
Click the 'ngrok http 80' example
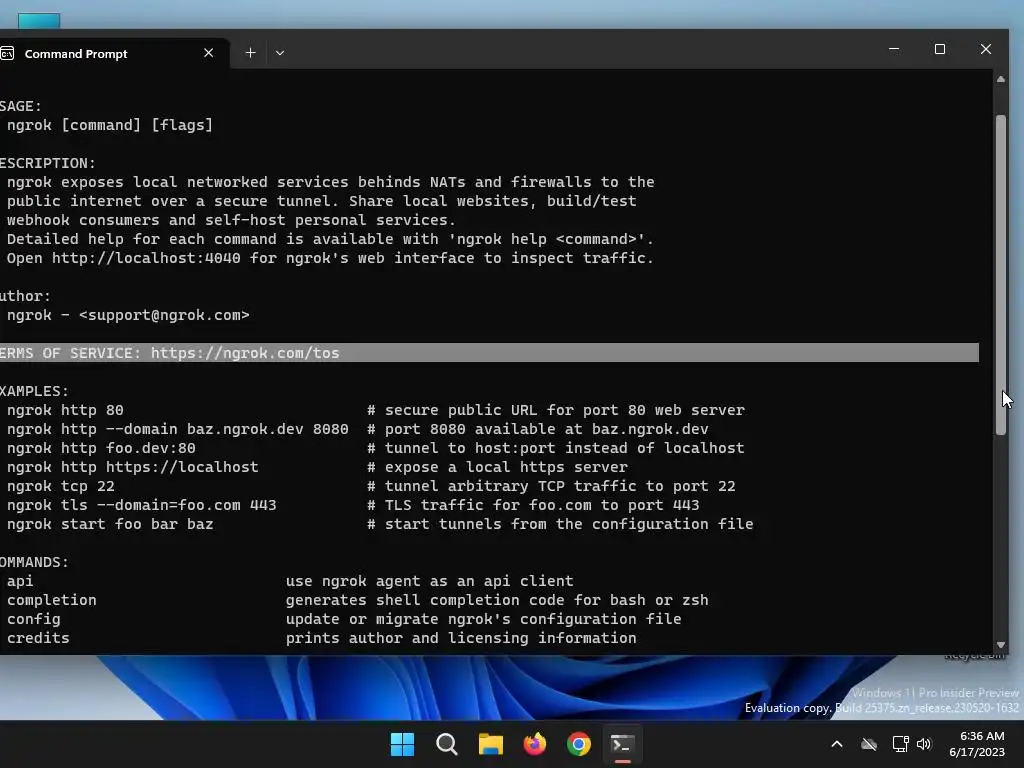[65, 410]
